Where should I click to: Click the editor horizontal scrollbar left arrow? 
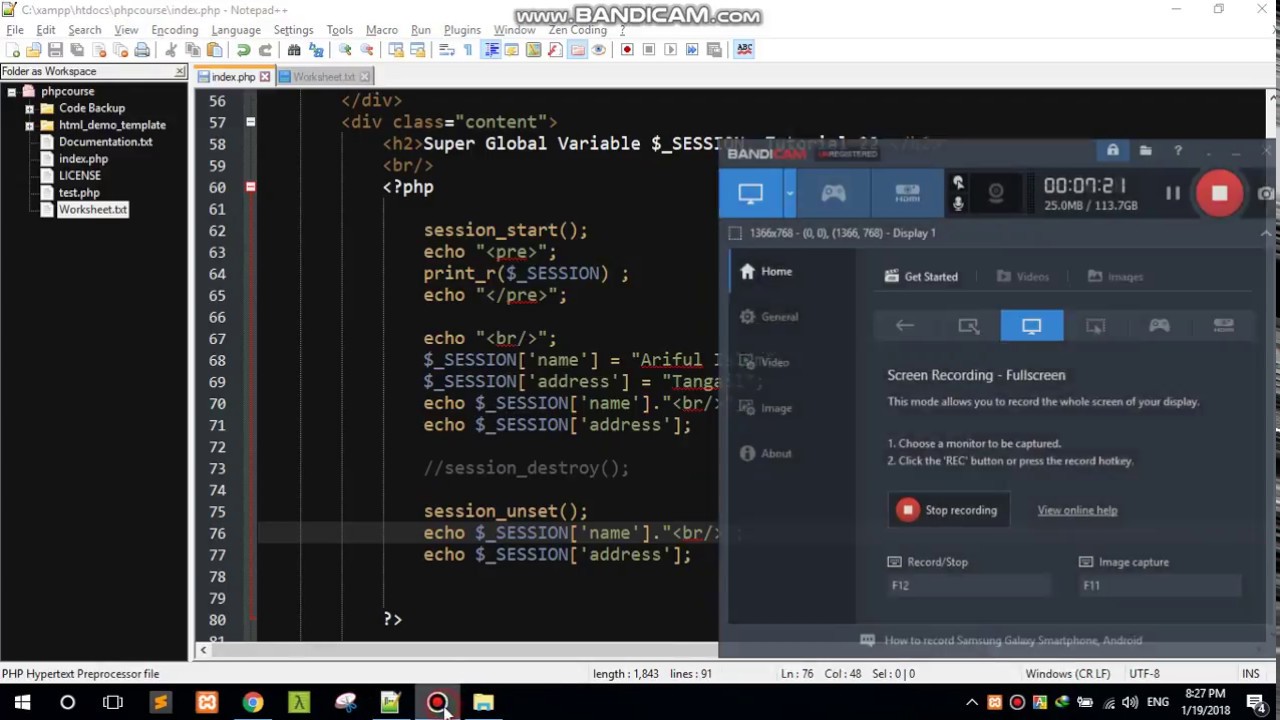coord(203,651)
